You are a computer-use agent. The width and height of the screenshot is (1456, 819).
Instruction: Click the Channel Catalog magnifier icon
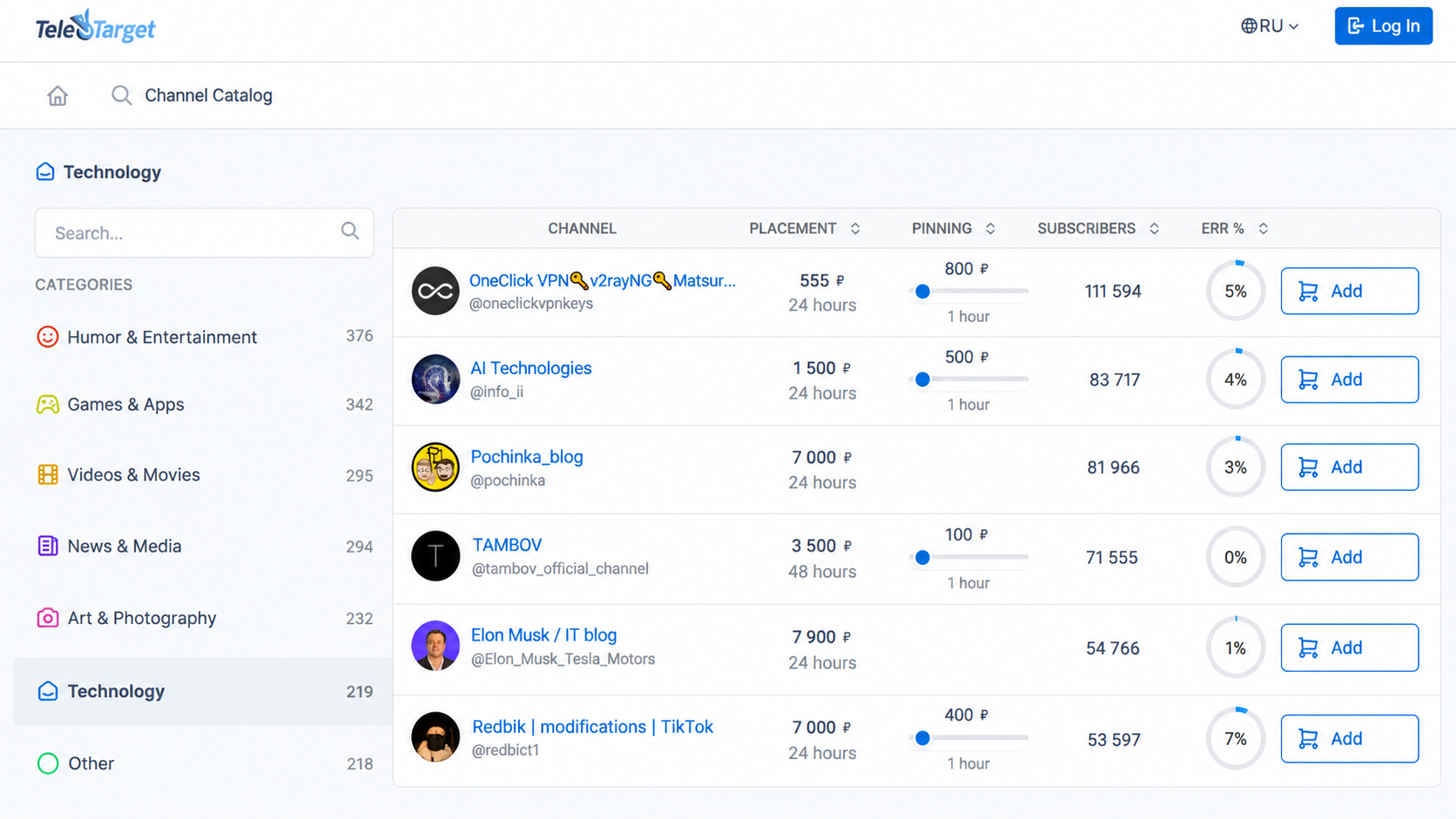(121, 96)
